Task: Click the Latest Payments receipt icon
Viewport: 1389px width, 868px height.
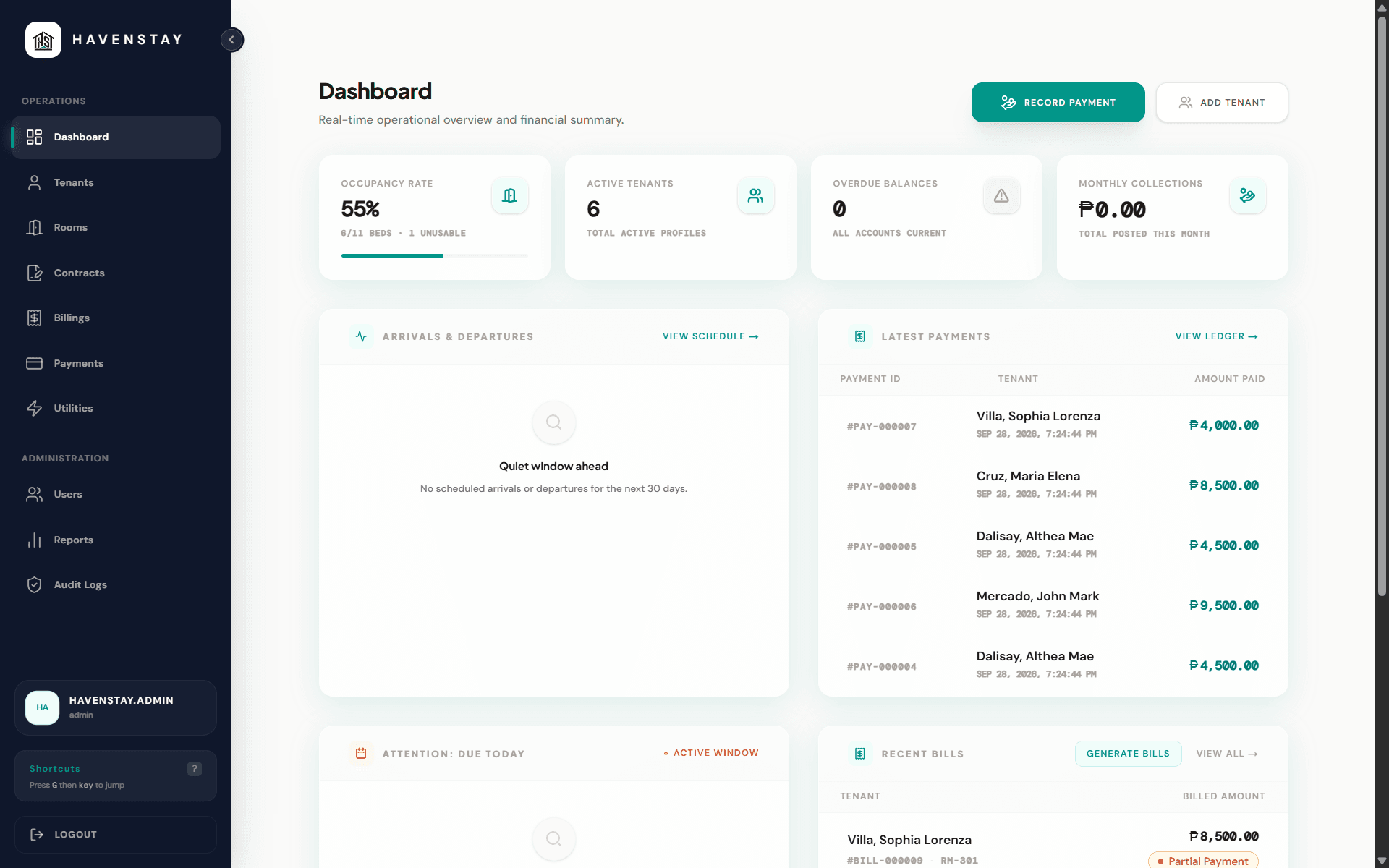Action: 860,336
